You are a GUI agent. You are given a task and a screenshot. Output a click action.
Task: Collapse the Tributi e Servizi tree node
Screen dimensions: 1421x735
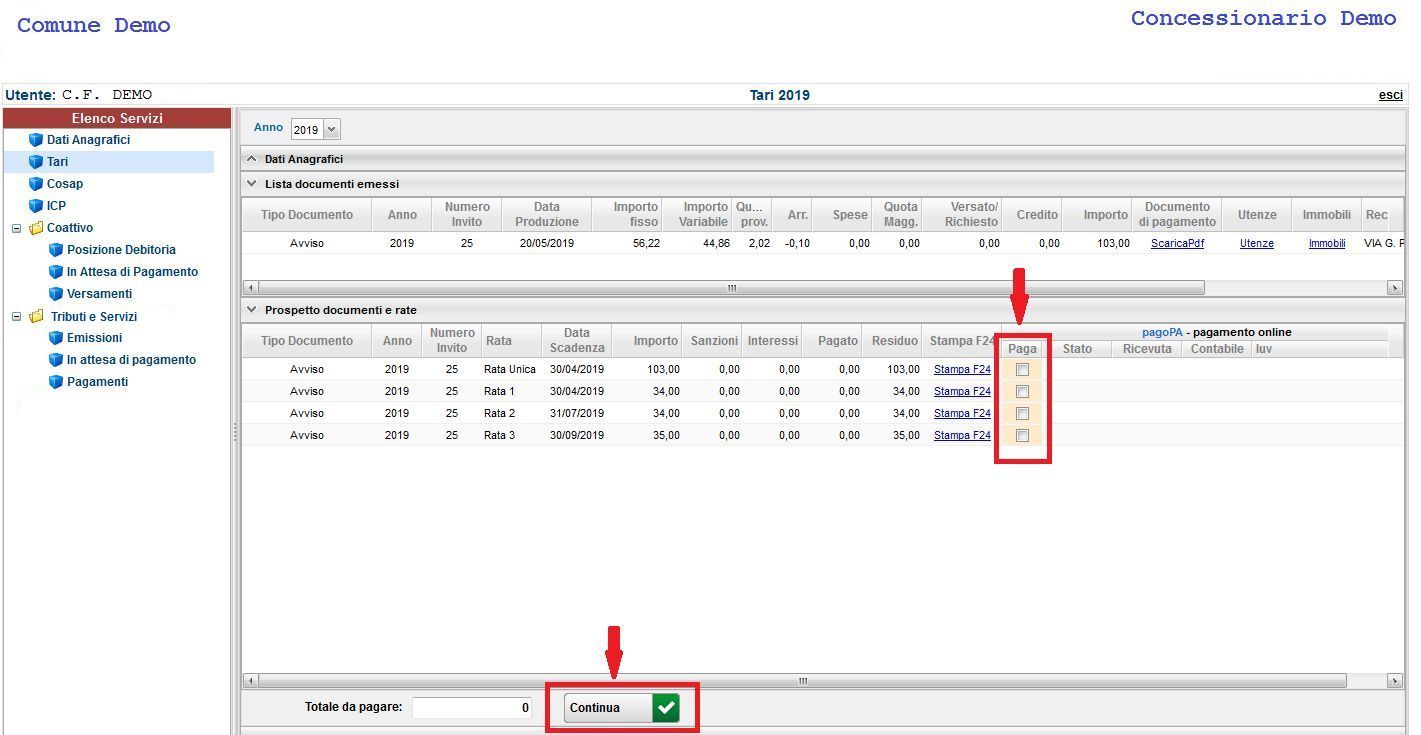(x=16, y=316)
